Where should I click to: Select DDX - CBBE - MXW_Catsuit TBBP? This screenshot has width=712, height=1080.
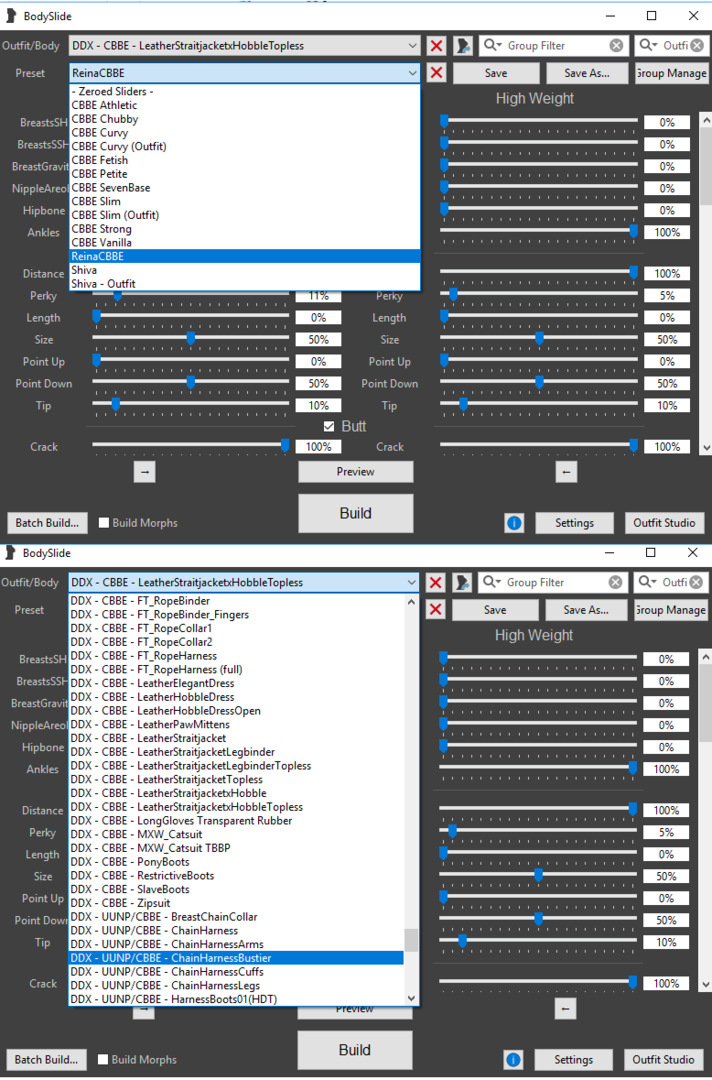coord(236,848)
